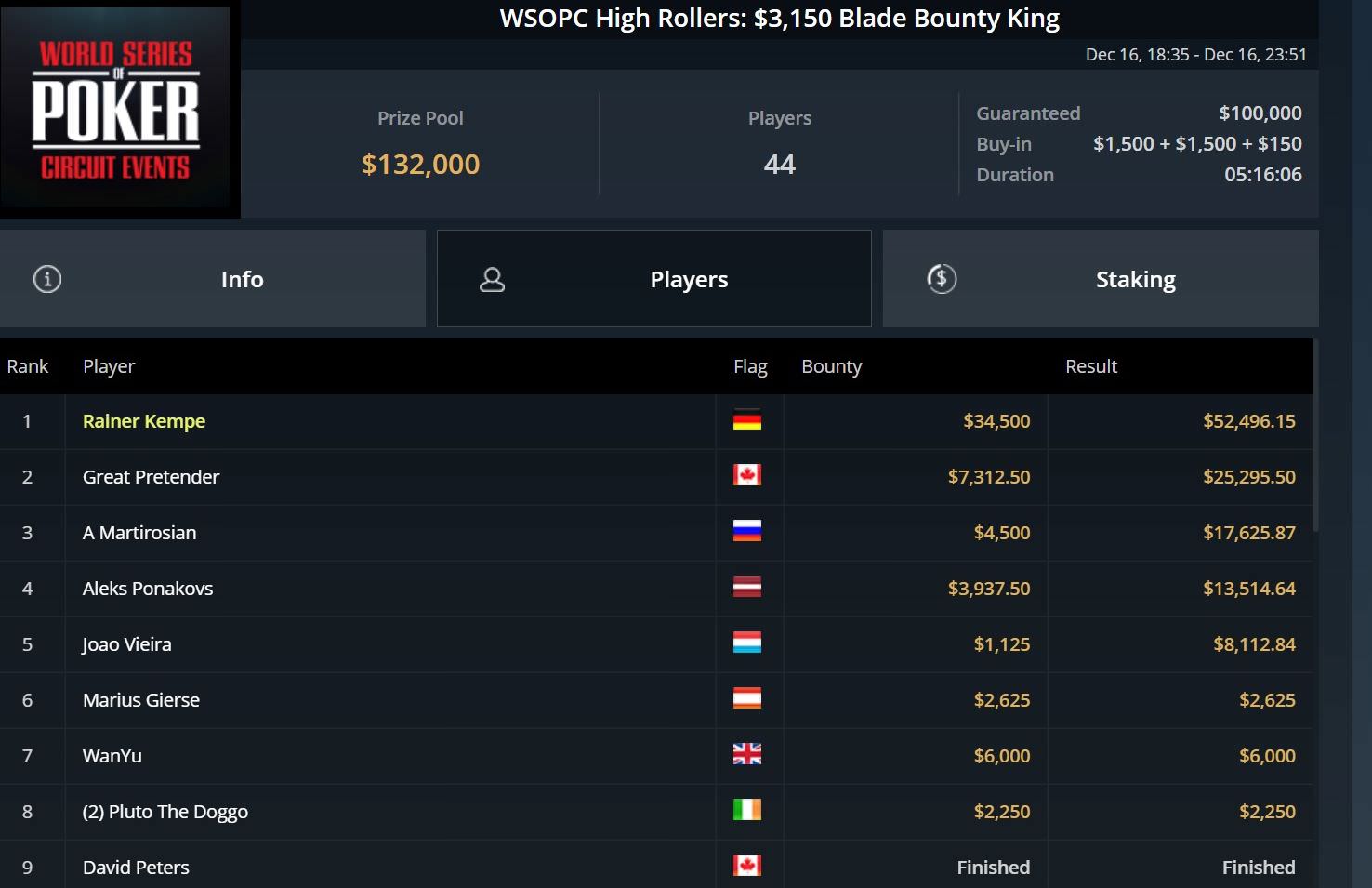1372x888 pixels.
Task: Click Rainer Kempe's German flag icon
Action: pos(746,420)
